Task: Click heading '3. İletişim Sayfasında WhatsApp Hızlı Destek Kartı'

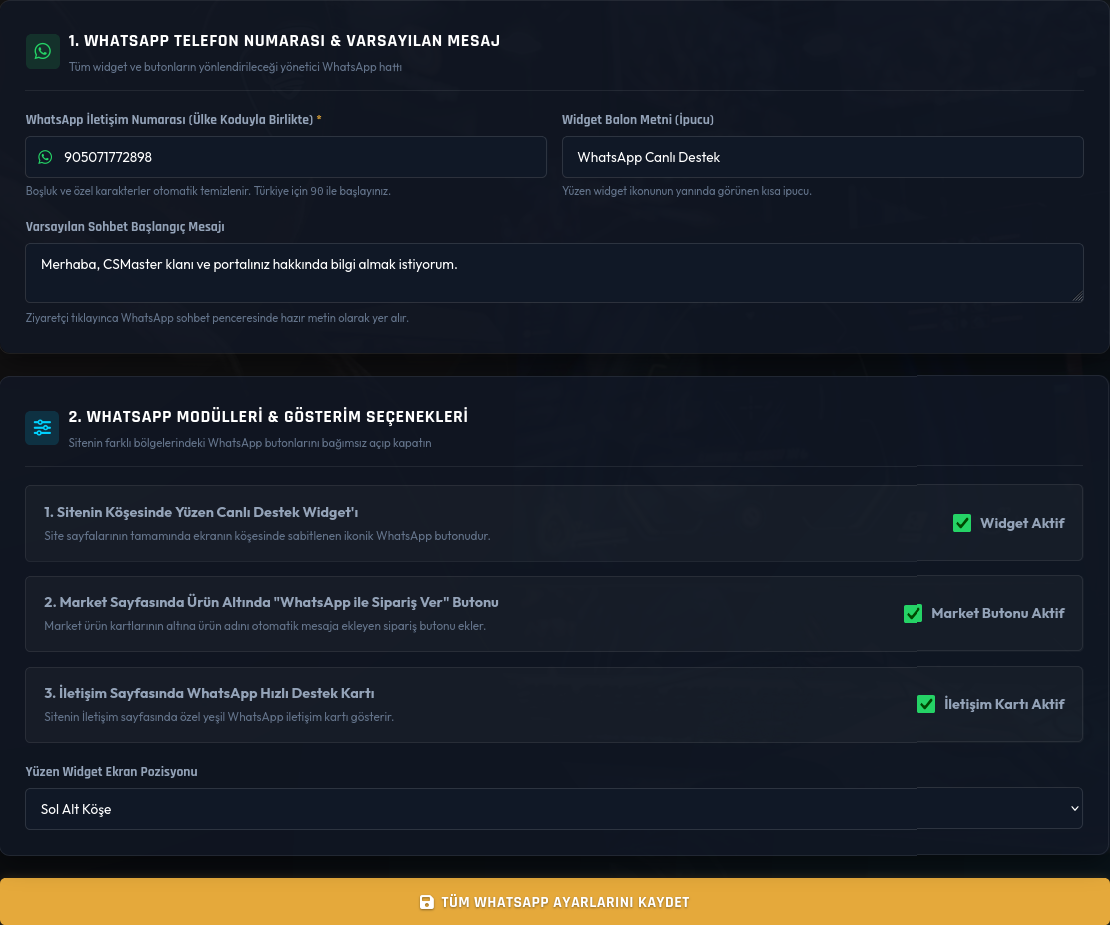Action: [x=210, y=693]
